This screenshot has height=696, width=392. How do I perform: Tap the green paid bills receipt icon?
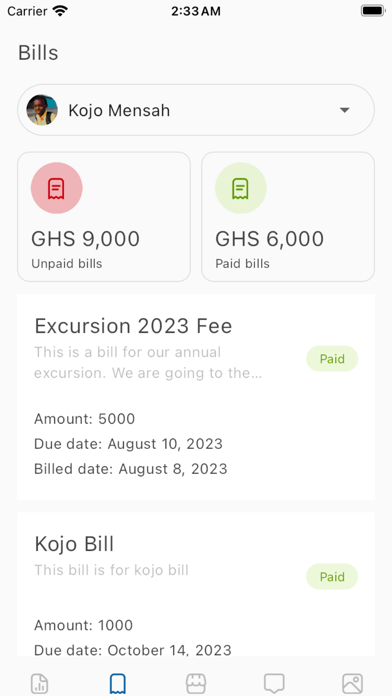coord(241,188)
